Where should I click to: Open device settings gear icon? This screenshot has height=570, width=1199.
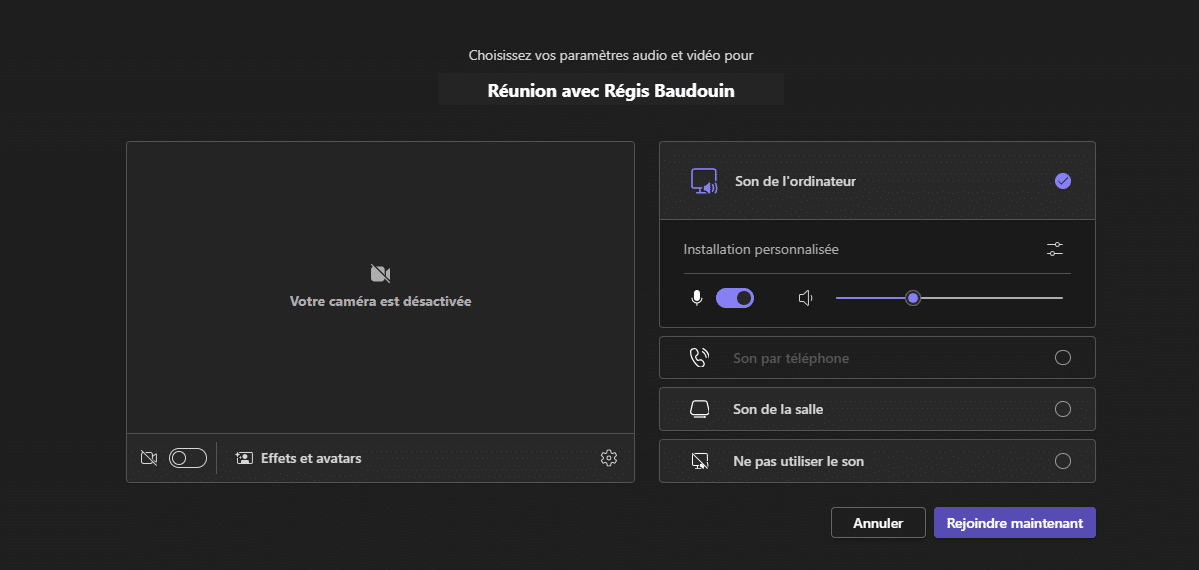(609, 458)
